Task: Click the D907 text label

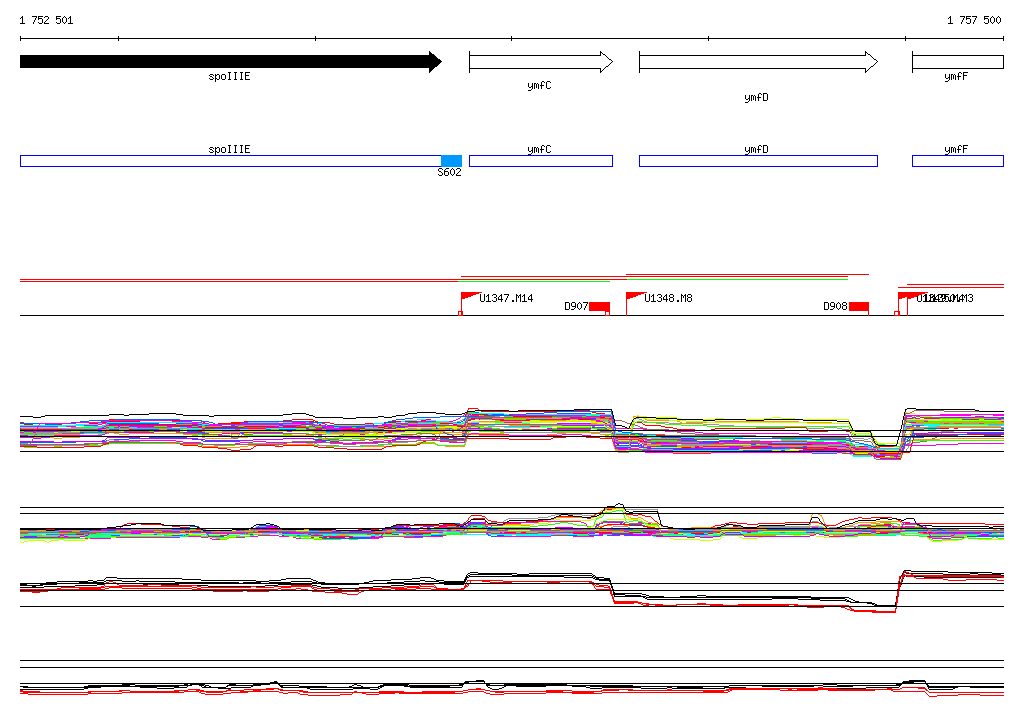Action: point(576,306)
